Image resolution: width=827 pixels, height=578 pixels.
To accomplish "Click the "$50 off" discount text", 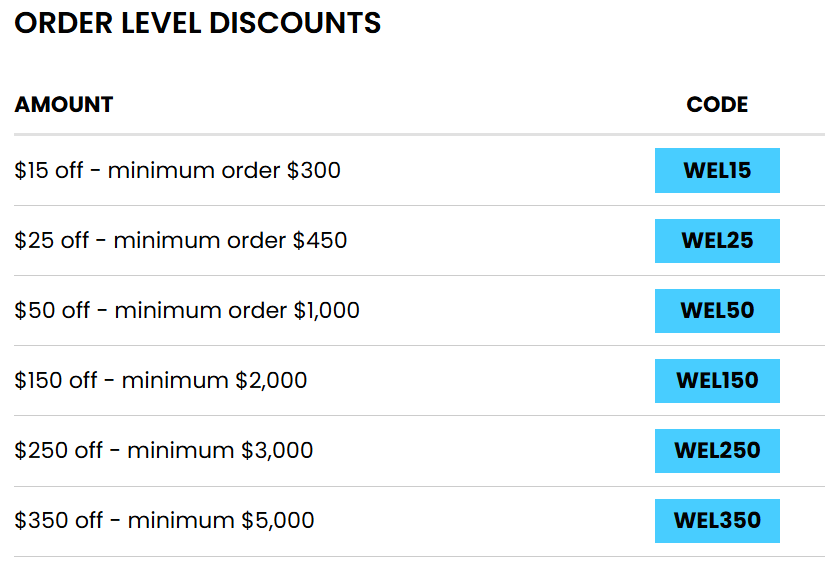I will (52, 311).
